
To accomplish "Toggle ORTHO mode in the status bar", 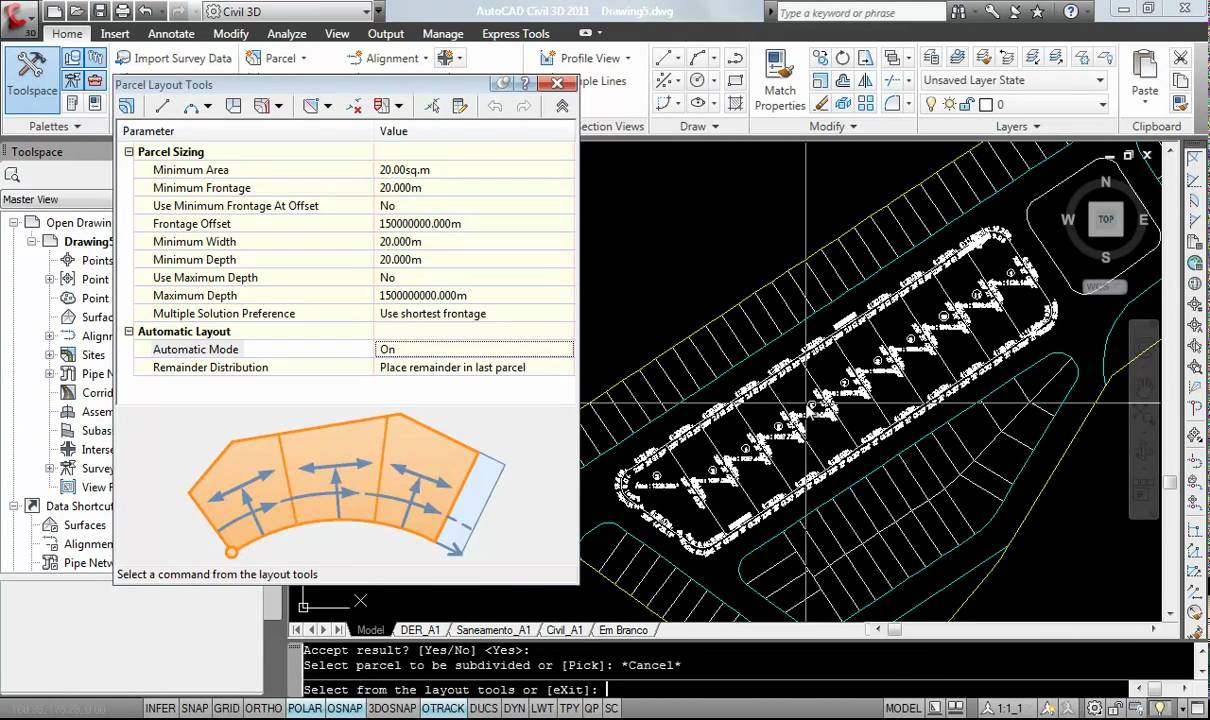I will pyautogui.click(x=264, y=708).
